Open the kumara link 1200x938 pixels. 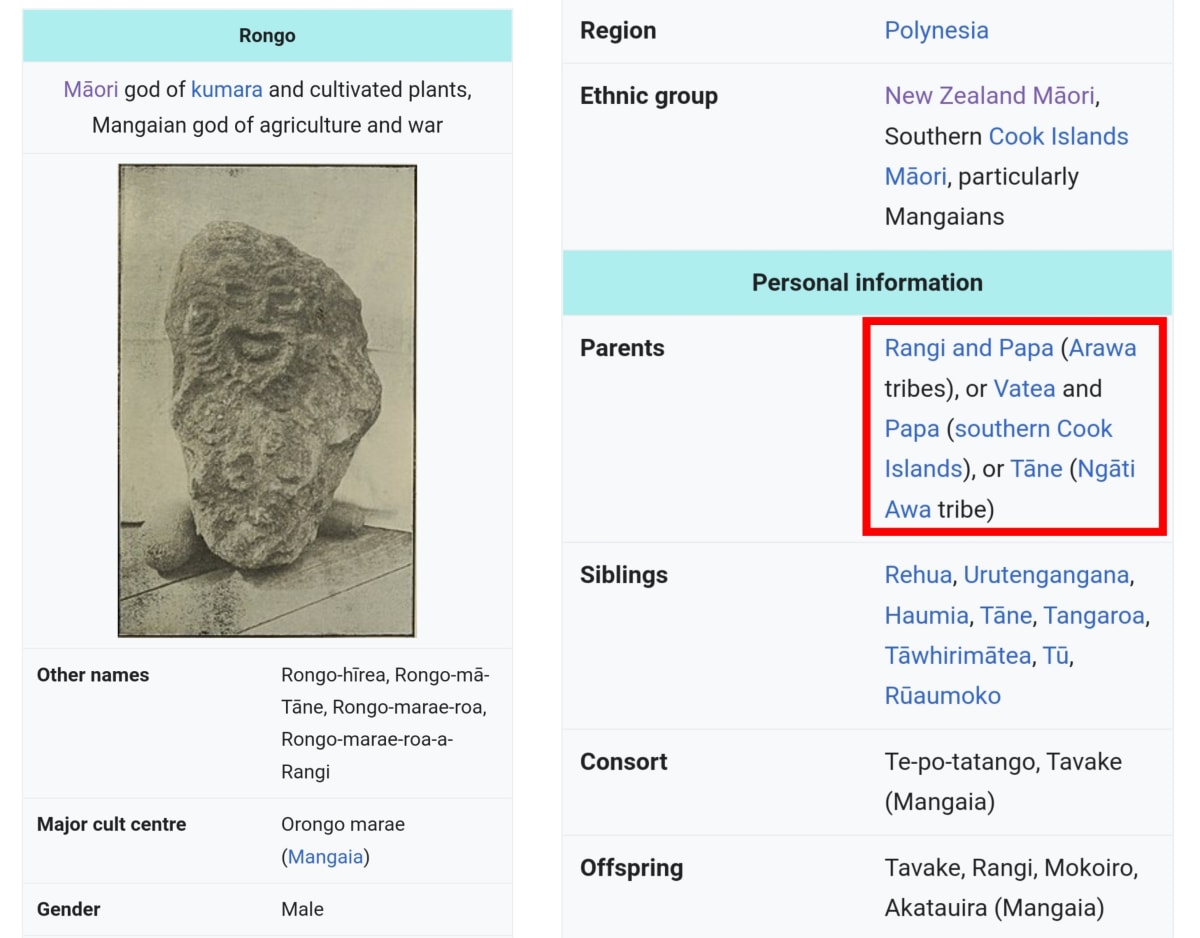coord(227,89)
